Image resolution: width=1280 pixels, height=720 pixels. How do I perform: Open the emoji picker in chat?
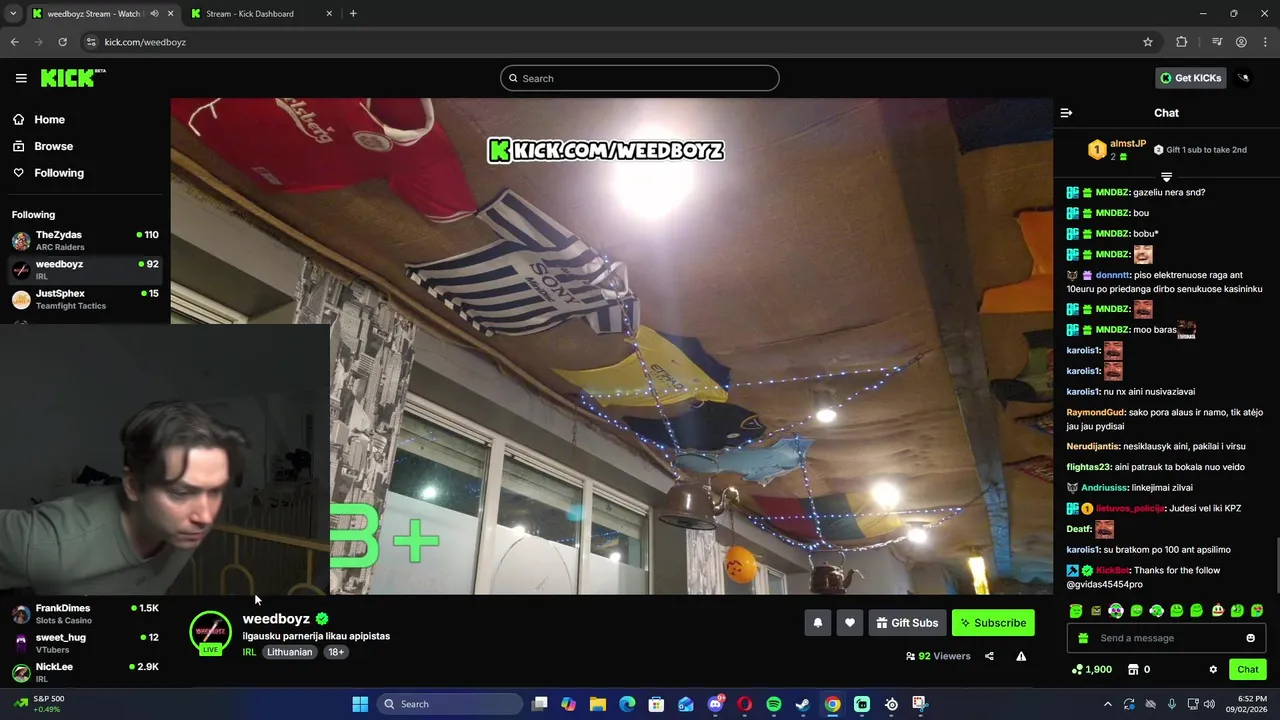tap(1250, 638)
